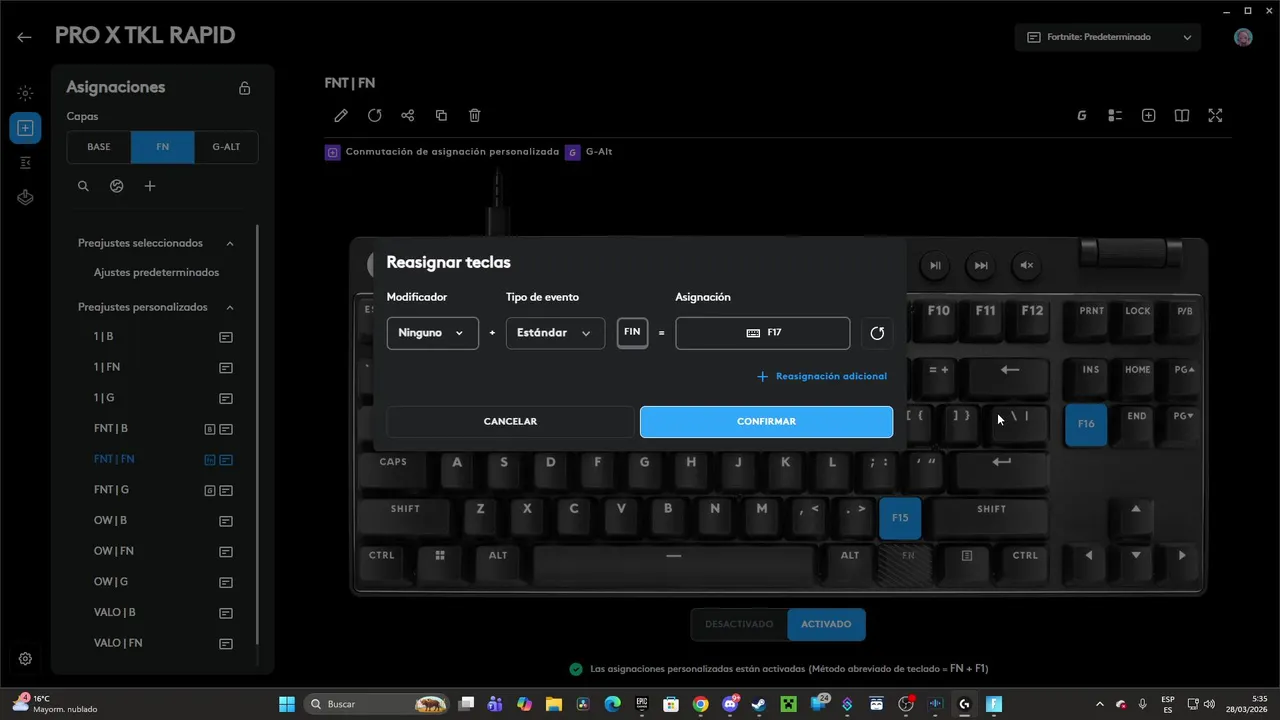Add a Reasignación adicional
This screenshot has width=1280, height=720.
pyautogui.click(x=822, y=377)
